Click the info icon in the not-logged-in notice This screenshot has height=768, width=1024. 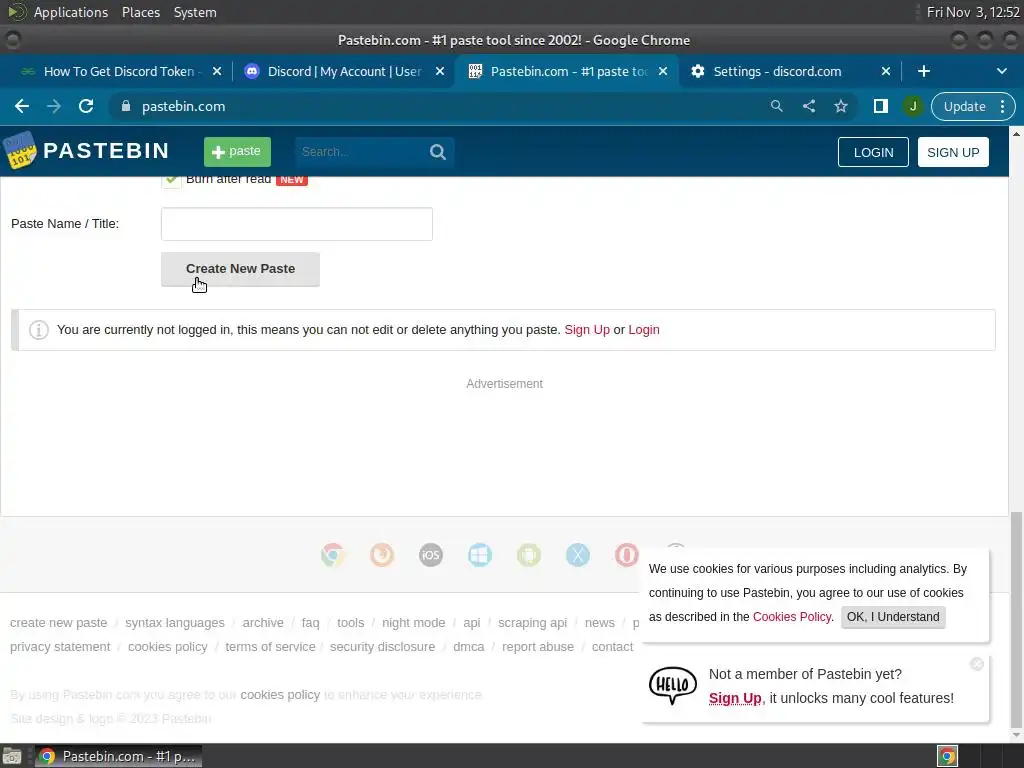click(x=39, y=330)
